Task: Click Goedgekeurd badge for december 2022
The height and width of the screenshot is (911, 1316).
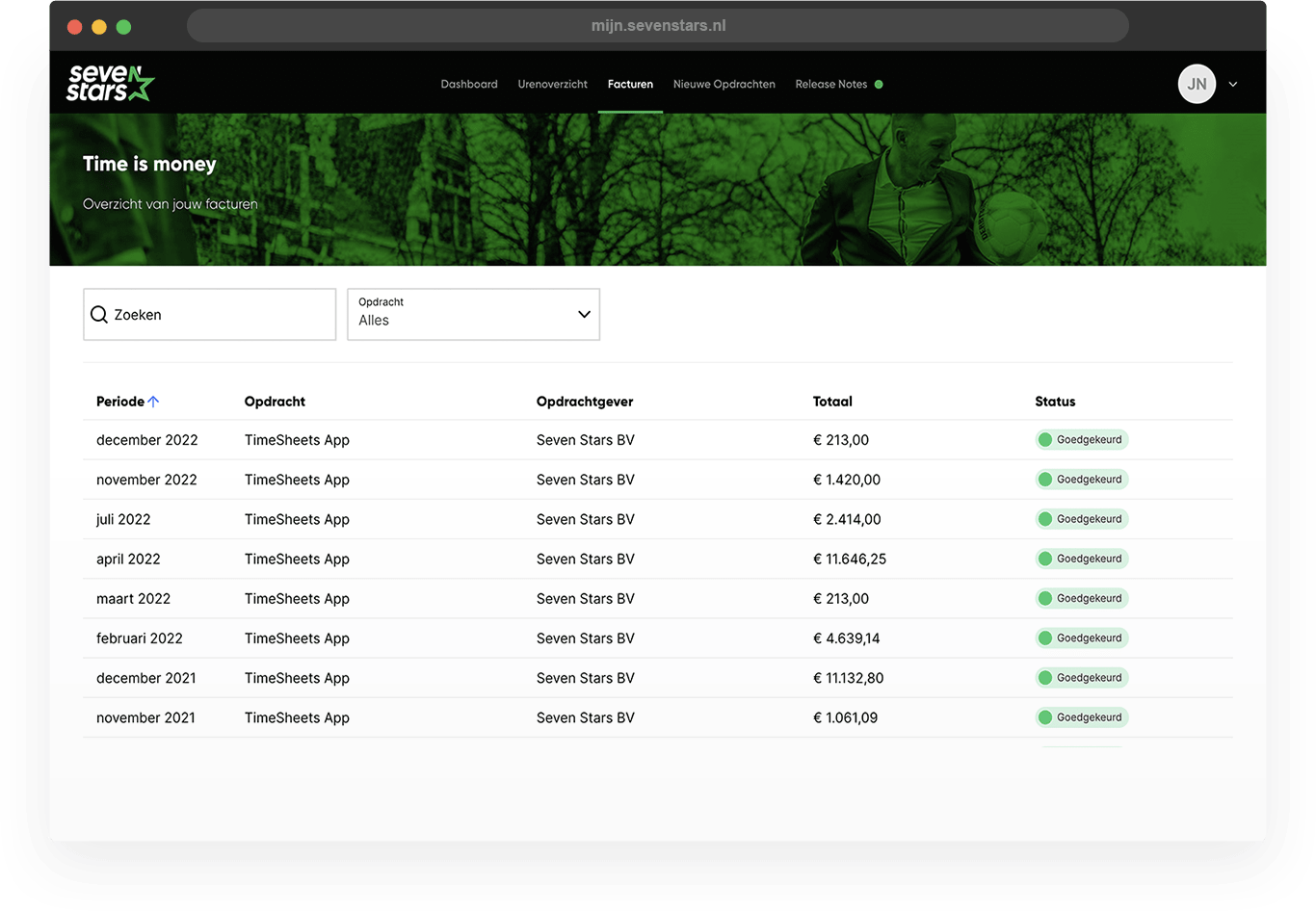Action: coord(1081,440)
